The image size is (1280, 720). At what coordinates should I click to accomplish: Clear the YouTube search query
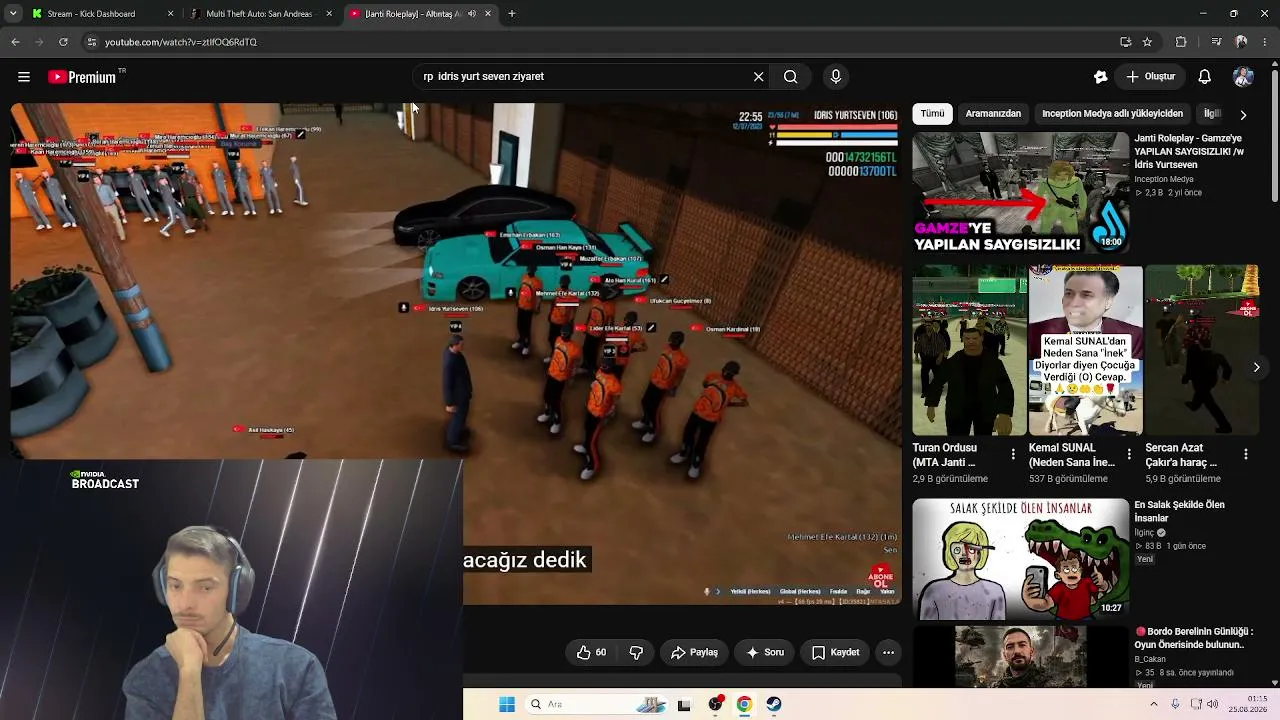click(x=758, y=77)
